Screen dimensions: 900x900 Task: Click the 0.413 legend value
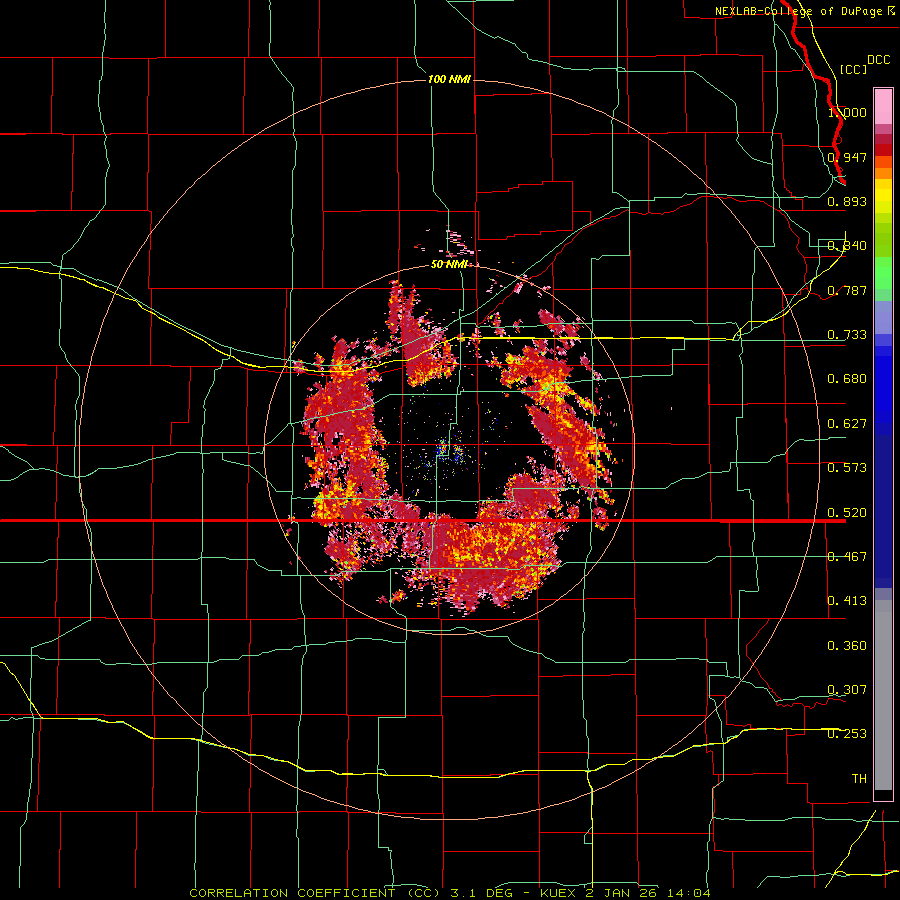pyautogui.click(x=847, y=601)
